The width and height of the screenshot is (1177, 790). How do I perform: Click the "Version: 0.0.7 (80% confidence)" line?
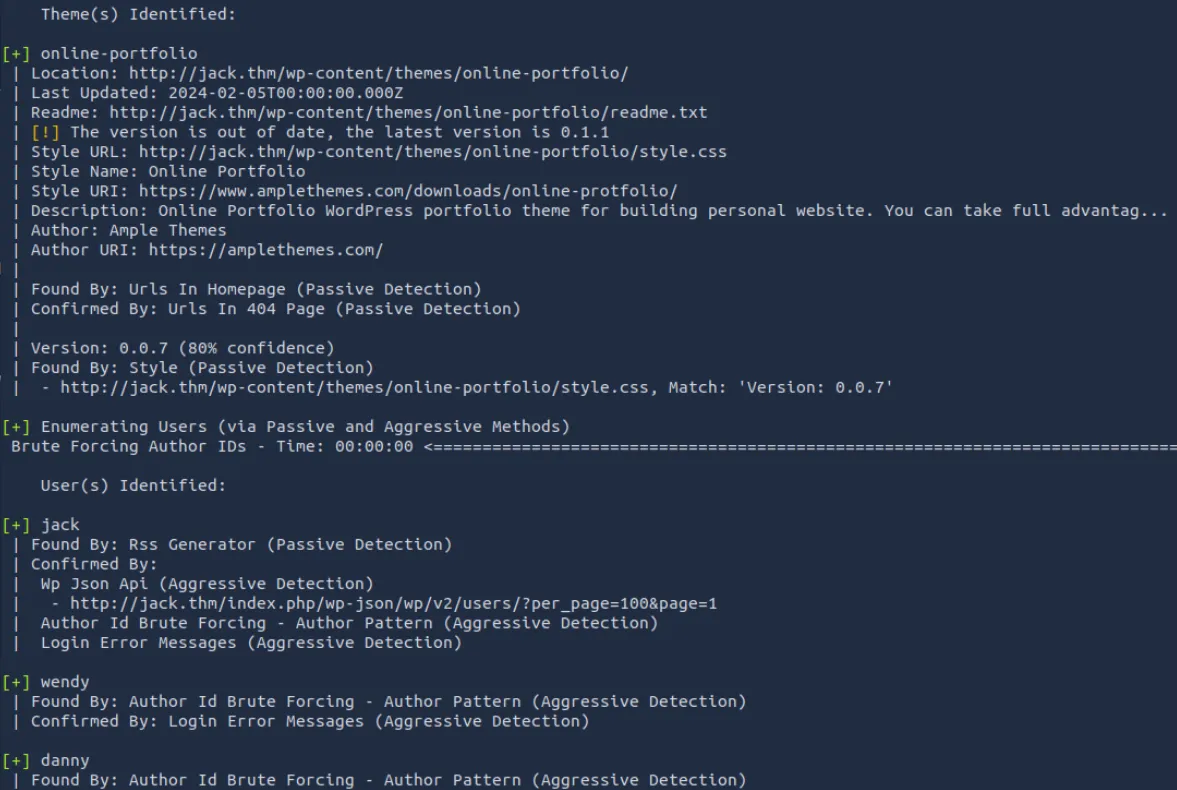click(182, 348)
